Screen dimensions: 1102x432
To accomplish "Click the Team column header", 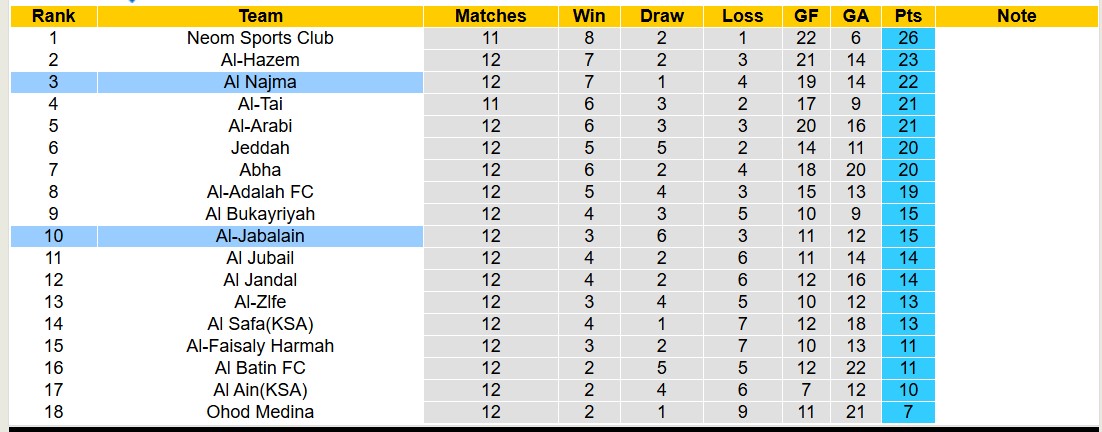I will point(260,16).
